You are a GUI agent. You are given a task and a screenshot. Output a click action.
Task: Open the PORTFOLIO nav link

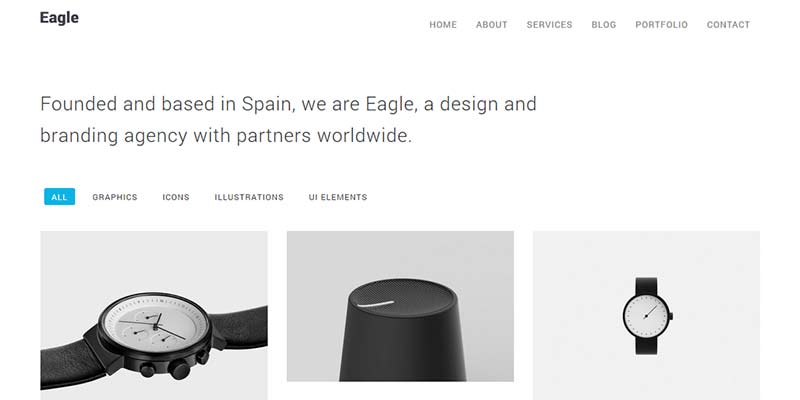point(661,24)
